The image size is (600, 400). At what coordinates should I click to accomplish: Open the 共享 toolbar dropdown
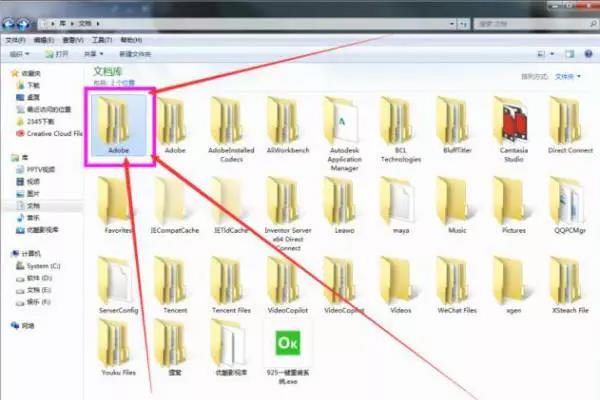(93, 54)
